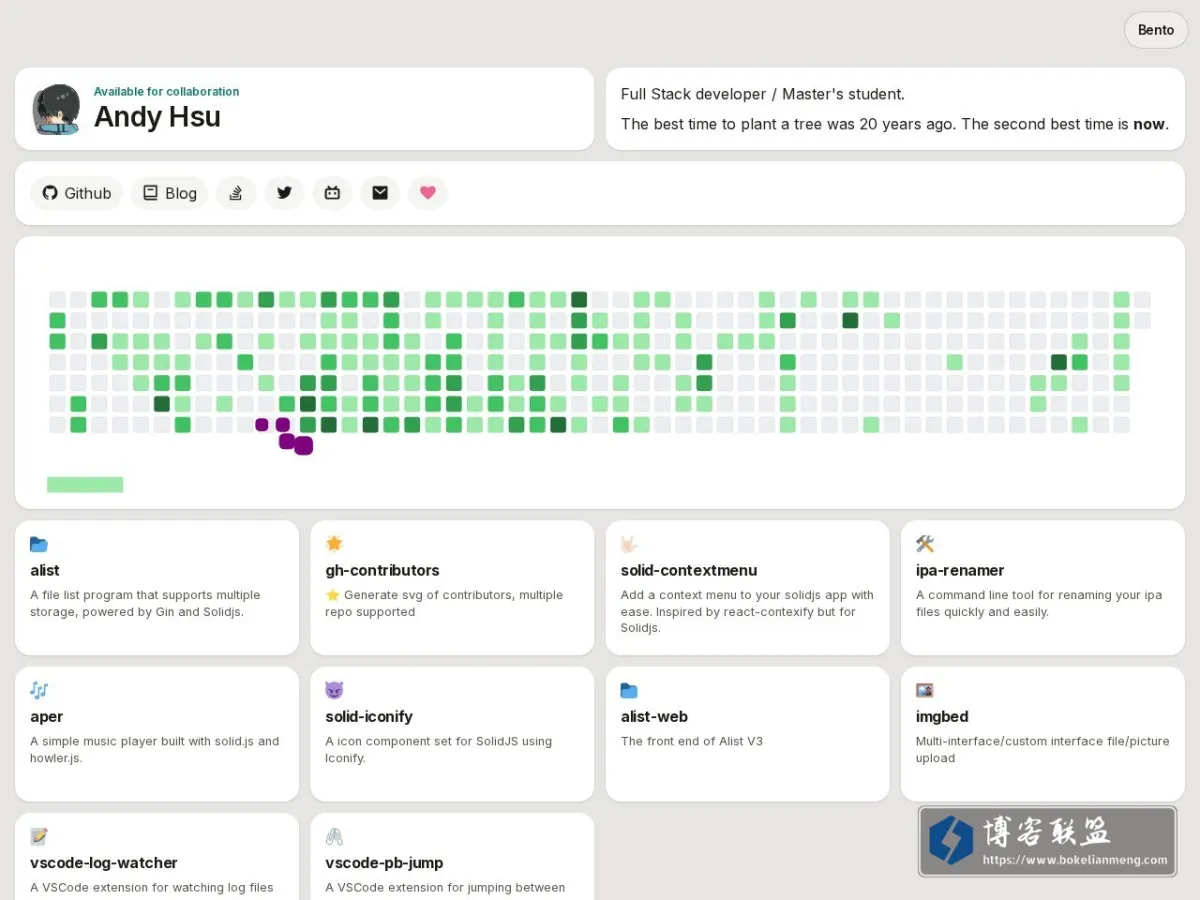Open the Bilibili TV icon link
Image resolution: width=1200 pixels, height=900 pixels.
point(332,193)
